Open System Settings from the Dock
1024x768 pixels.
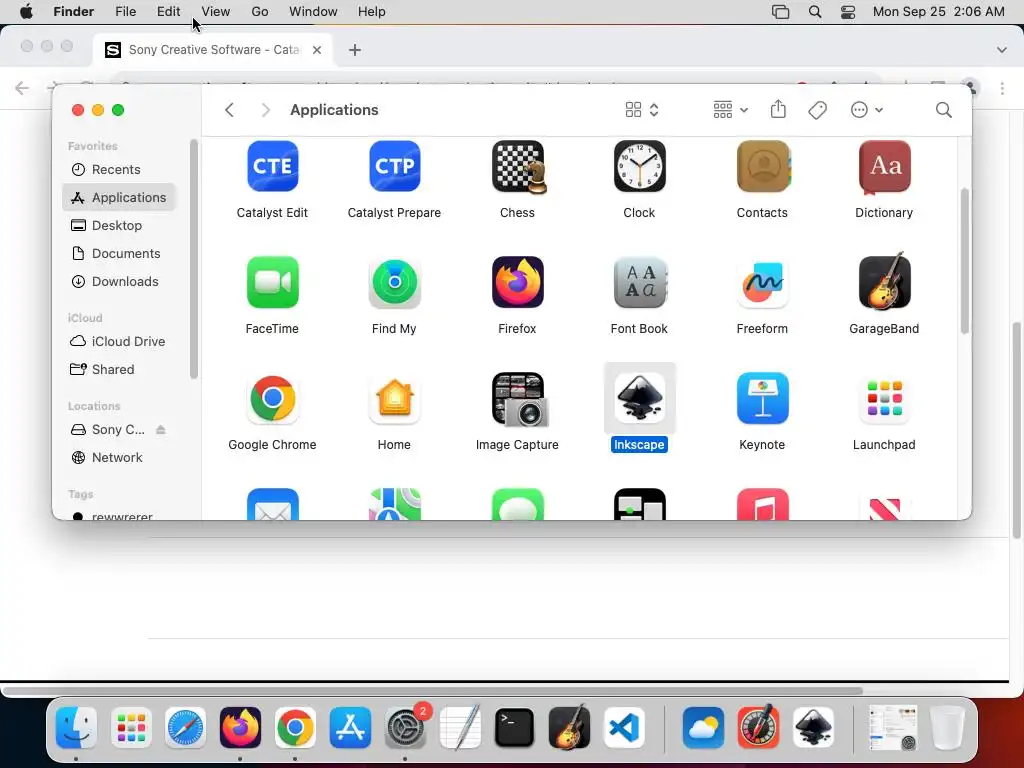(405, 727)
